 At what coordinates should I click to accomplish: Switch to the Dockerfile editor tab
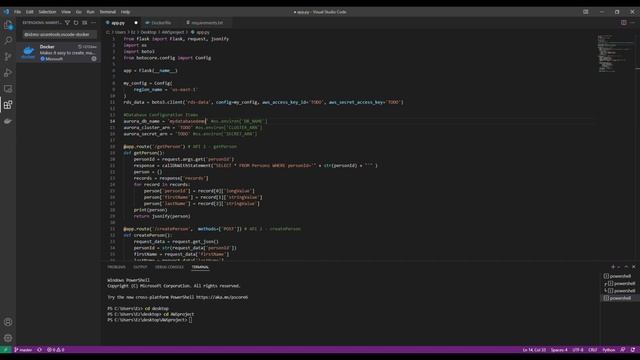click(x=161, y=23)
